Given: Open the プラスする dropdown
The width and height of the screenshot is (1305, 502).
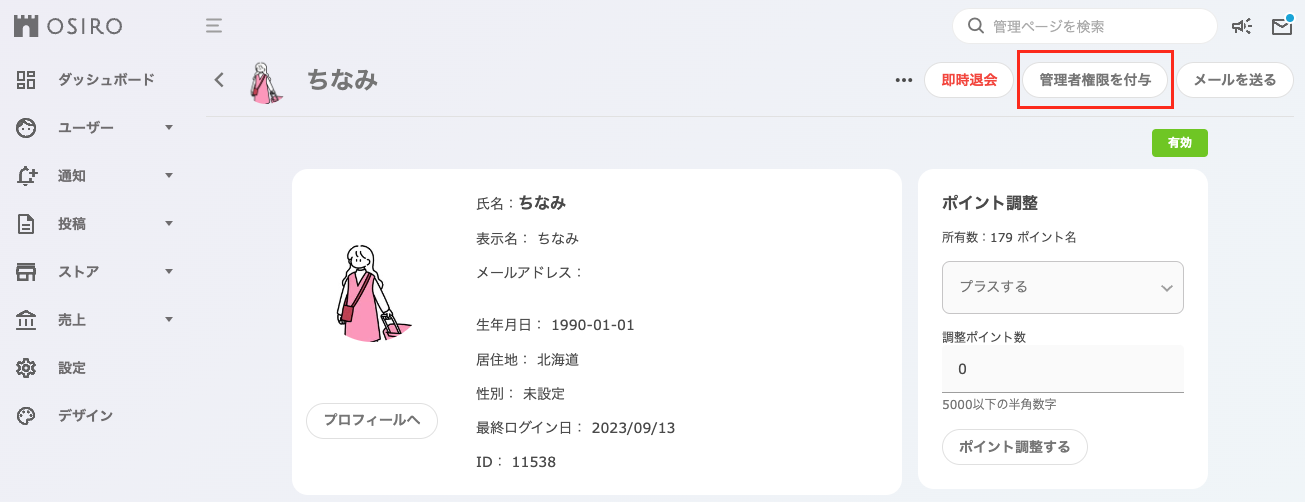Looking at the screenshot, I should coord(1063,287).
